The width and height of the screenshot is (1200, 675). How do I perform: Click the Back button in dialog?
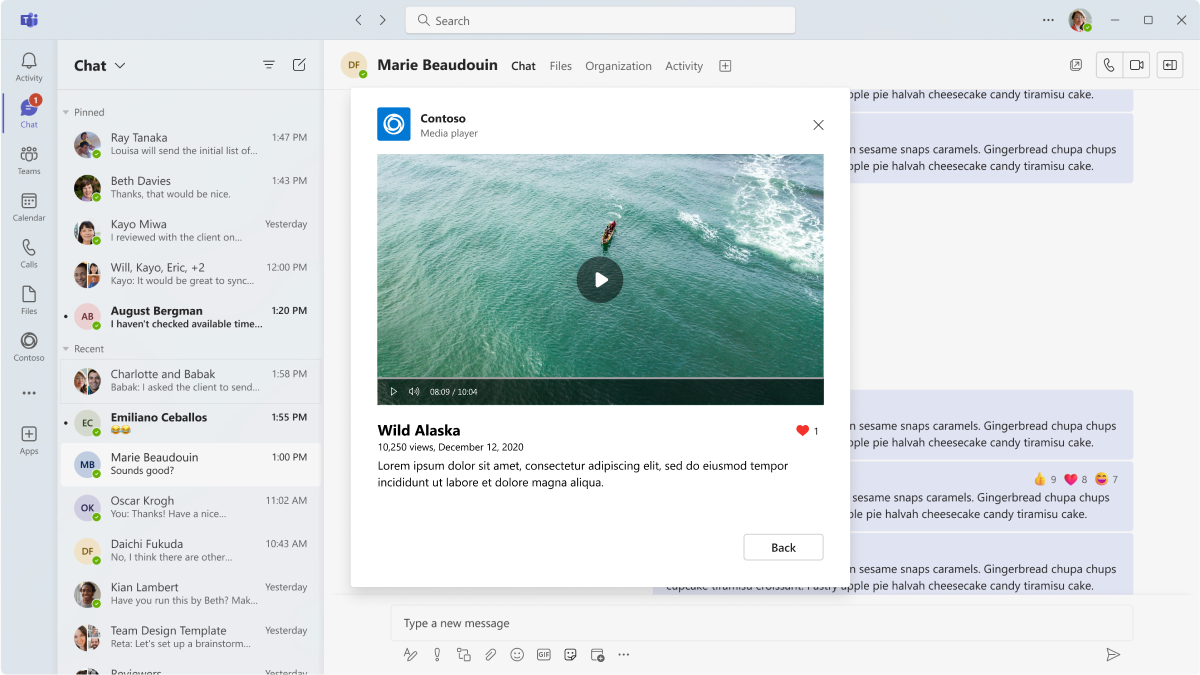coord(783,547)
